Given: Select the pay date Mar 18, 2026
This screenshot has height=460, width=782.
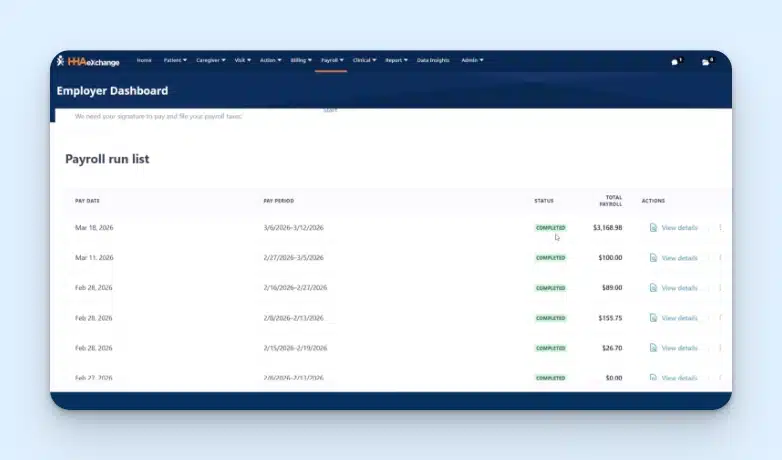Looking at the screenshot, I should coord(94,228).
